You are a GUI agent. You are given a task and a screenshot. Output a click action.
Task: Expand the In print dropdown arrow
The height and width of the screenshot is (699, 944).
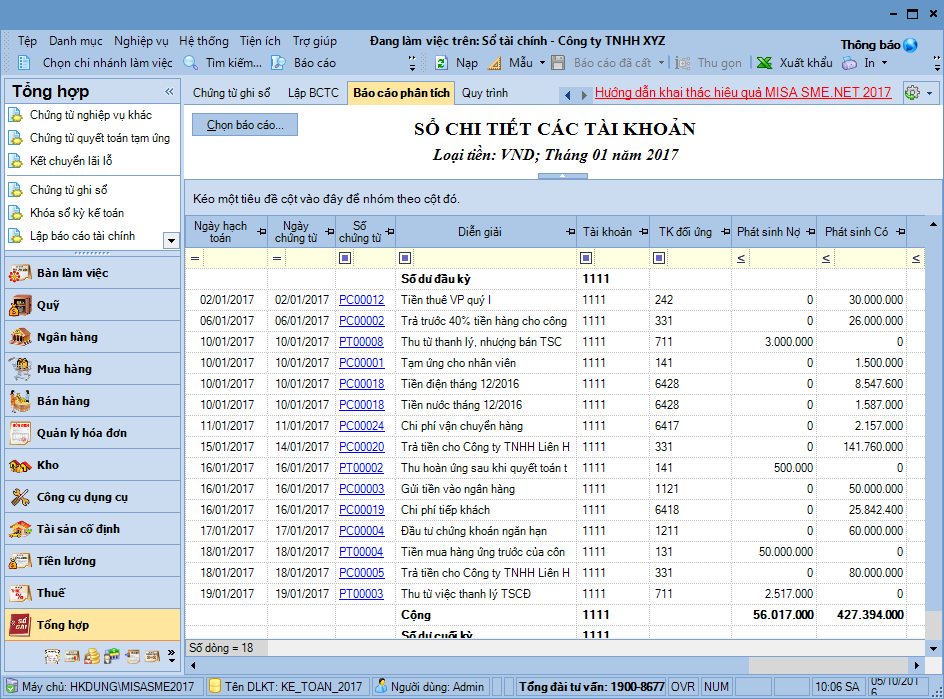tap(884, 63)
